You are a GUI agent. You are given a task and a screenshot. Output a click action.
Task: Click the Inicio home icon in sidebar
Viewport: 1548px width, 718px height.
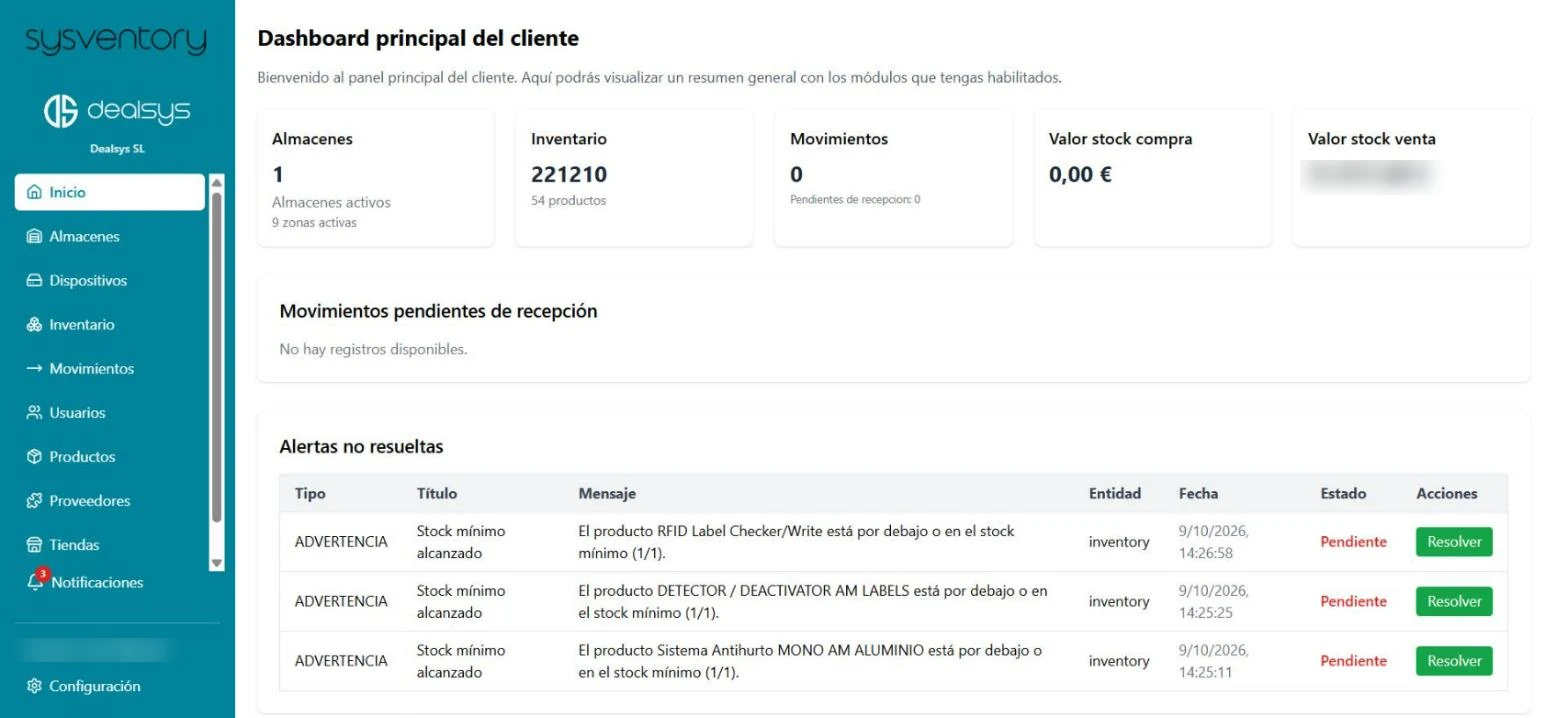tap(34, 192)
